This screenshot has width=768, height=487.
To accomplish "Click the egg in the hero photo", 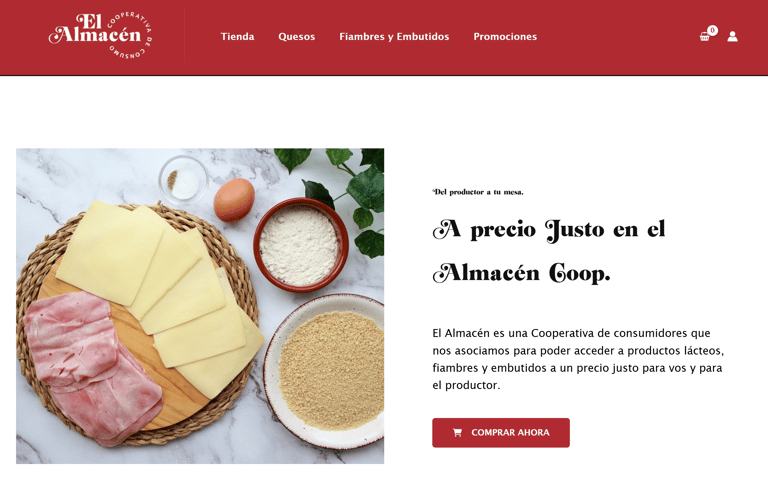I will tap(234, 199).
